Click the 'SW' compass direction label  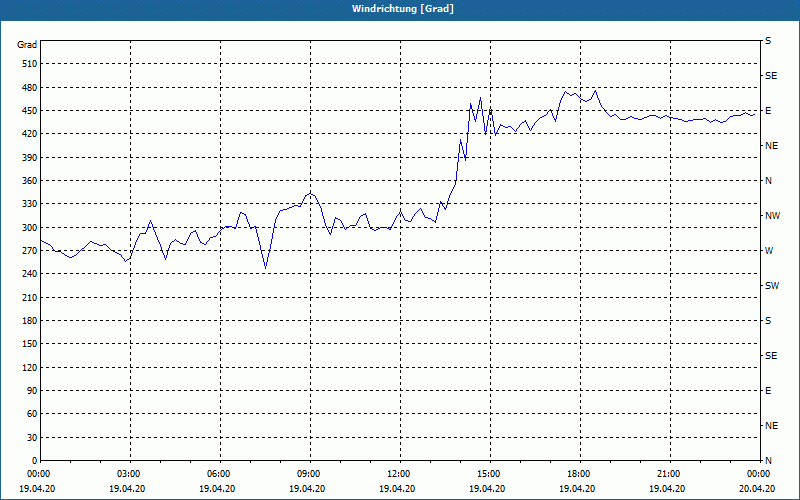click(772, 286)
